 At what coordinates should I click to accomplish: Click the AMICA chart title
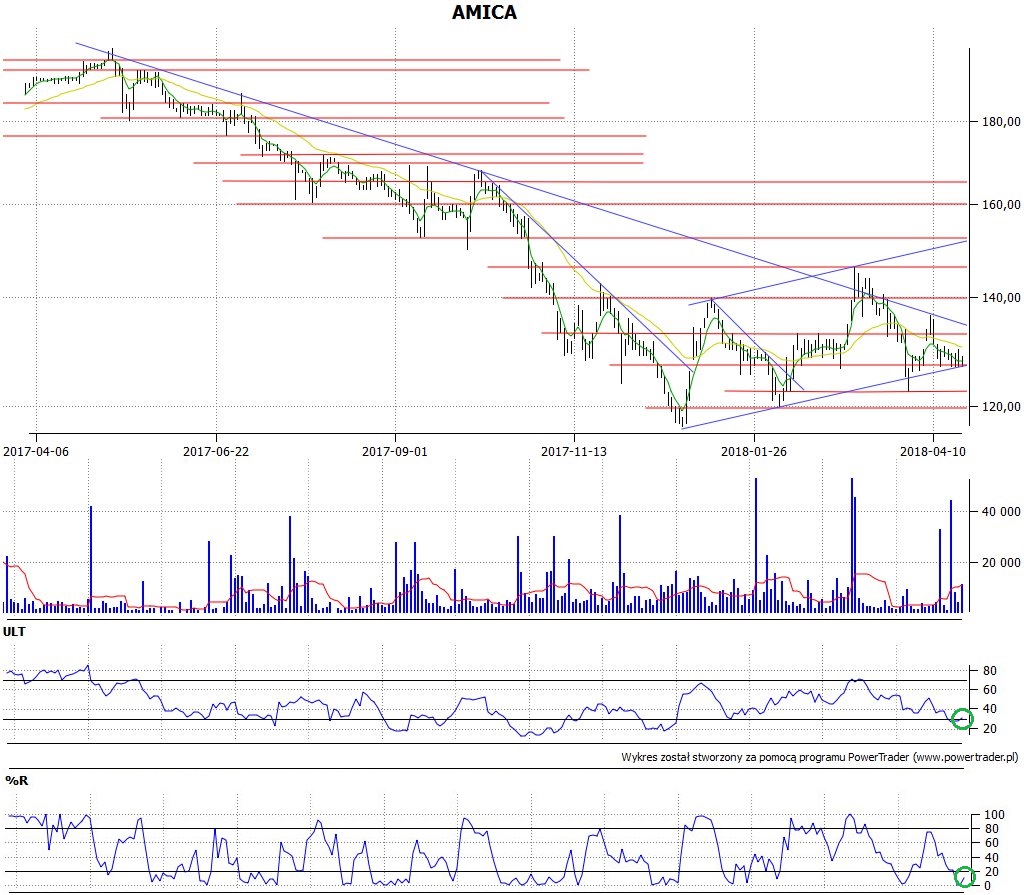(x=484, y=12)
